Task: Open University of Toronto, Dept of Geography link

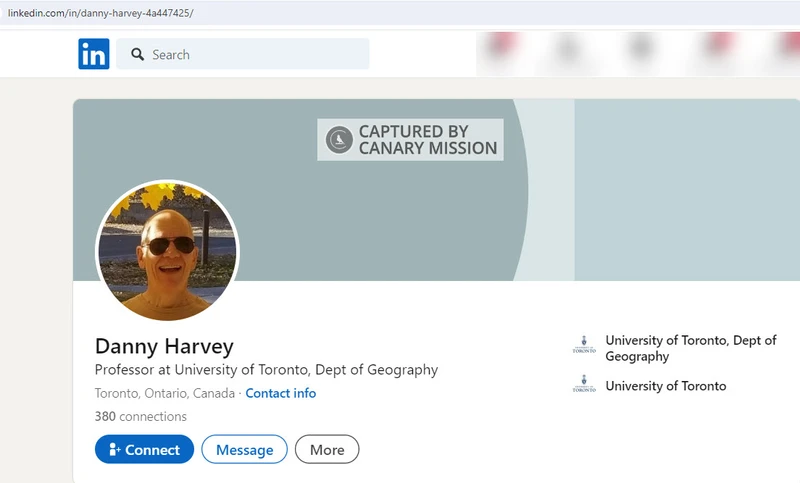Action: pos(691,348)
